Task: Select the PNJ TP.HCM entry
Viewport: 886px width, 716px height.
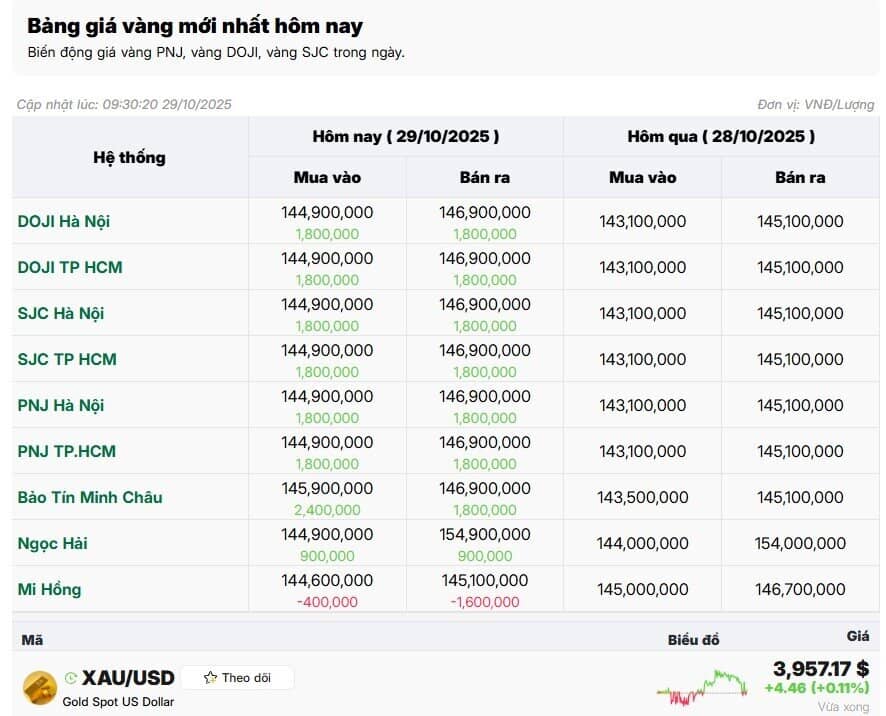Action: click(x=66, y=451)
